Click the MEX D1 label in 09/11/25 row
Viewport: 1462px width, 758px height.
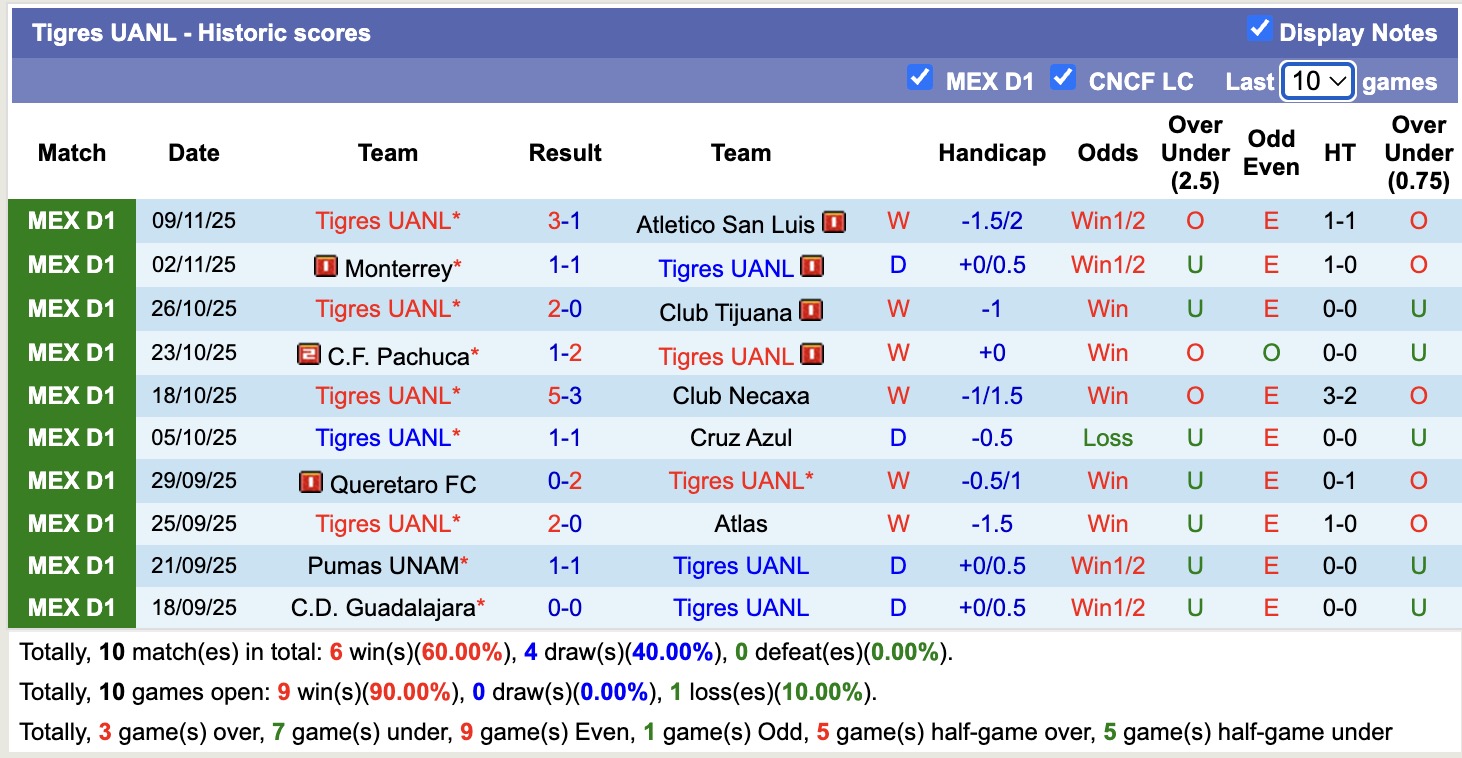coord(72,221)
